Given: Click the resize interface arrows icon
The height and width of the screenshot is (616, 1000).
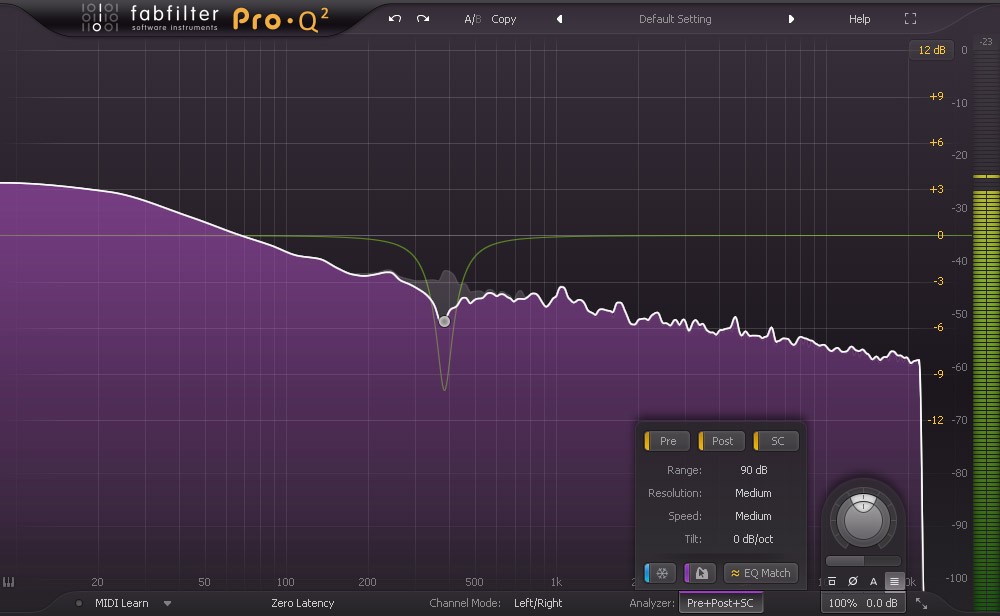Looking at the screenshot, I should pyautogui.click(x=922, y=603).
